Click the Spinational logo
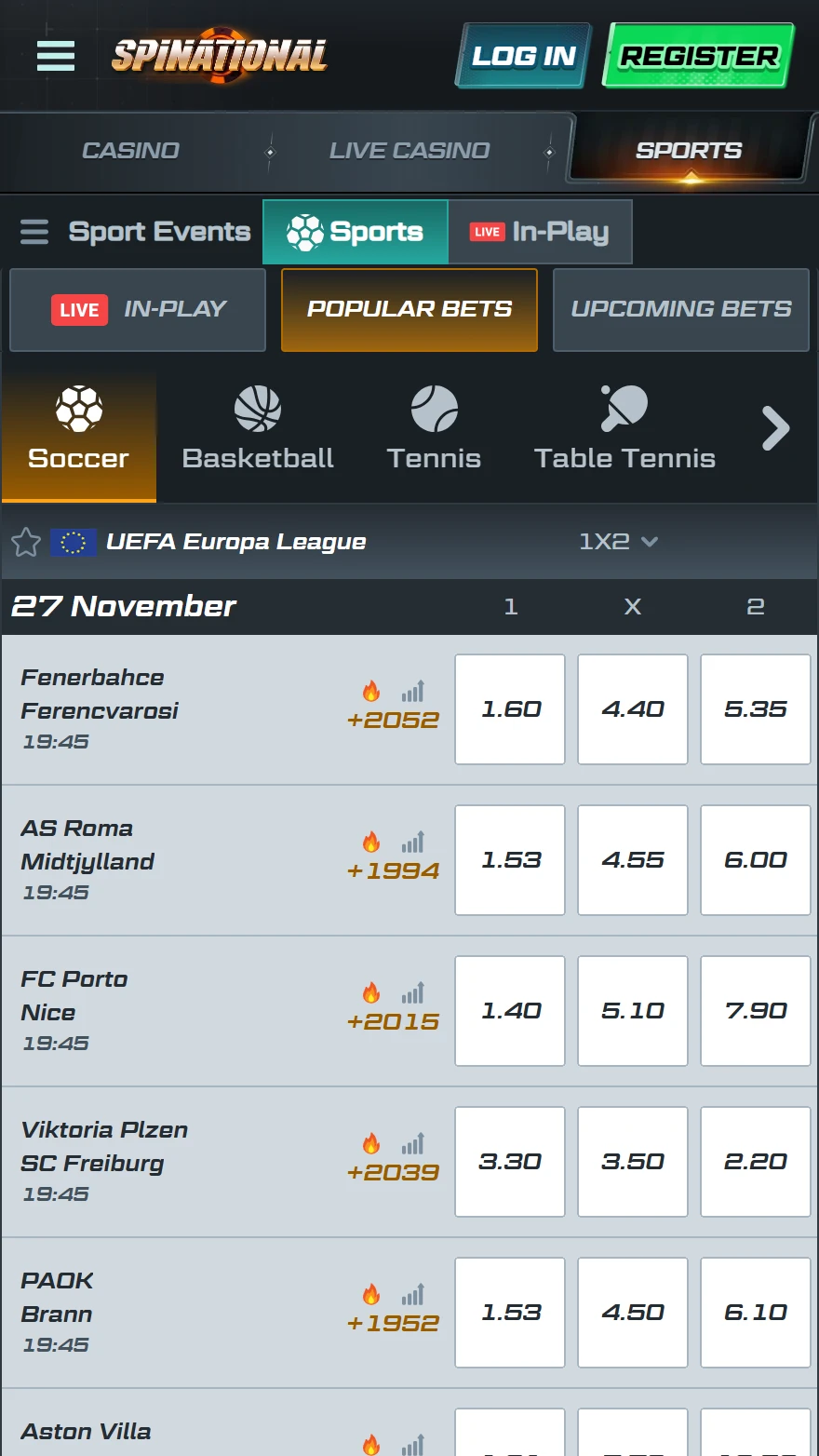 coord(220,56)
